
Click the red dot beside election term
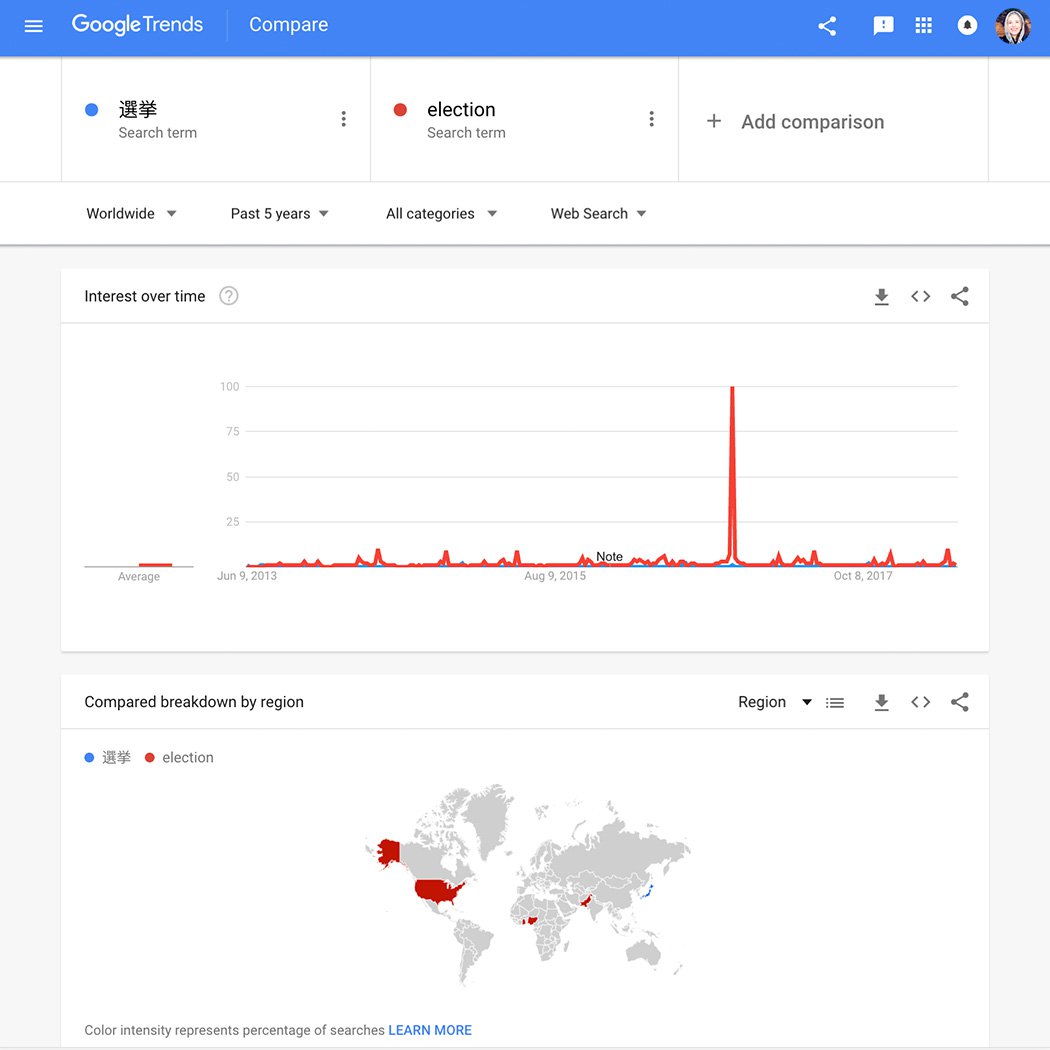click(x=400, y=110)
